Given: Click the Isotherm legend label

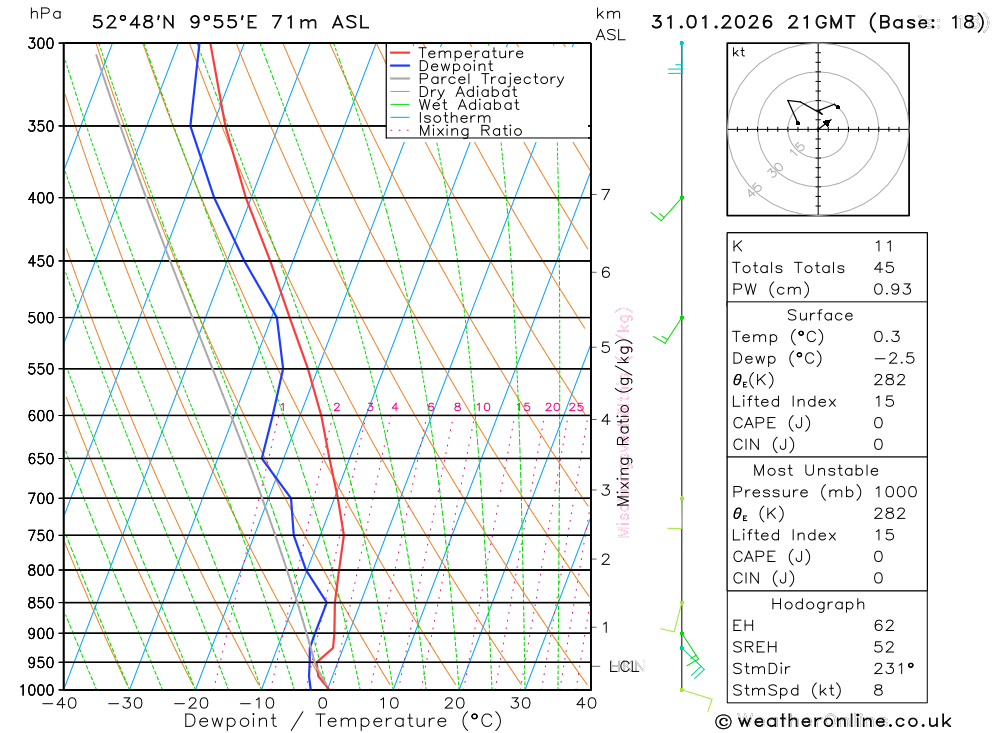Looking at the screenshot, I should point(455,118).
